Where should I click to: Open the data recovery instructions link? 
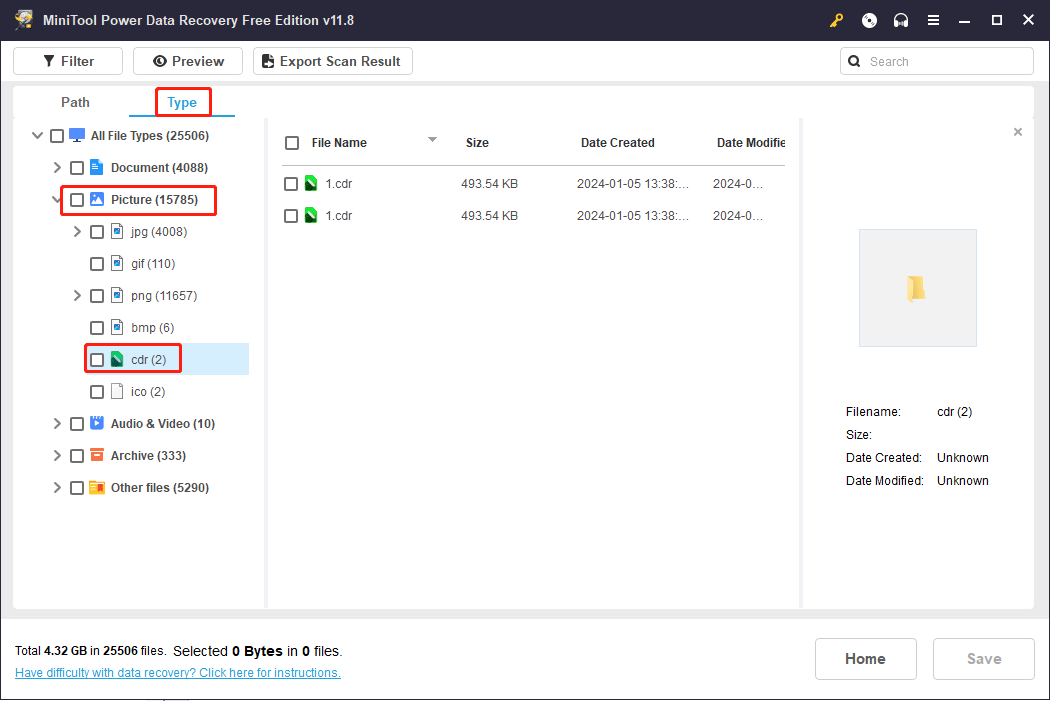tap(178, 673)
